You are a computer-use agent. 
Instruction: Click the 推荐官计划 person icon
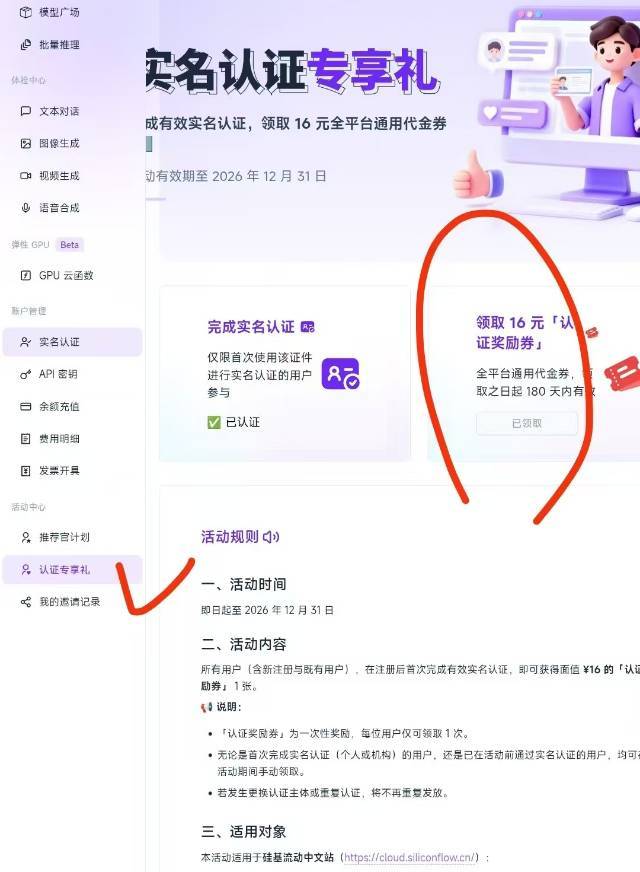pos(26,537)
